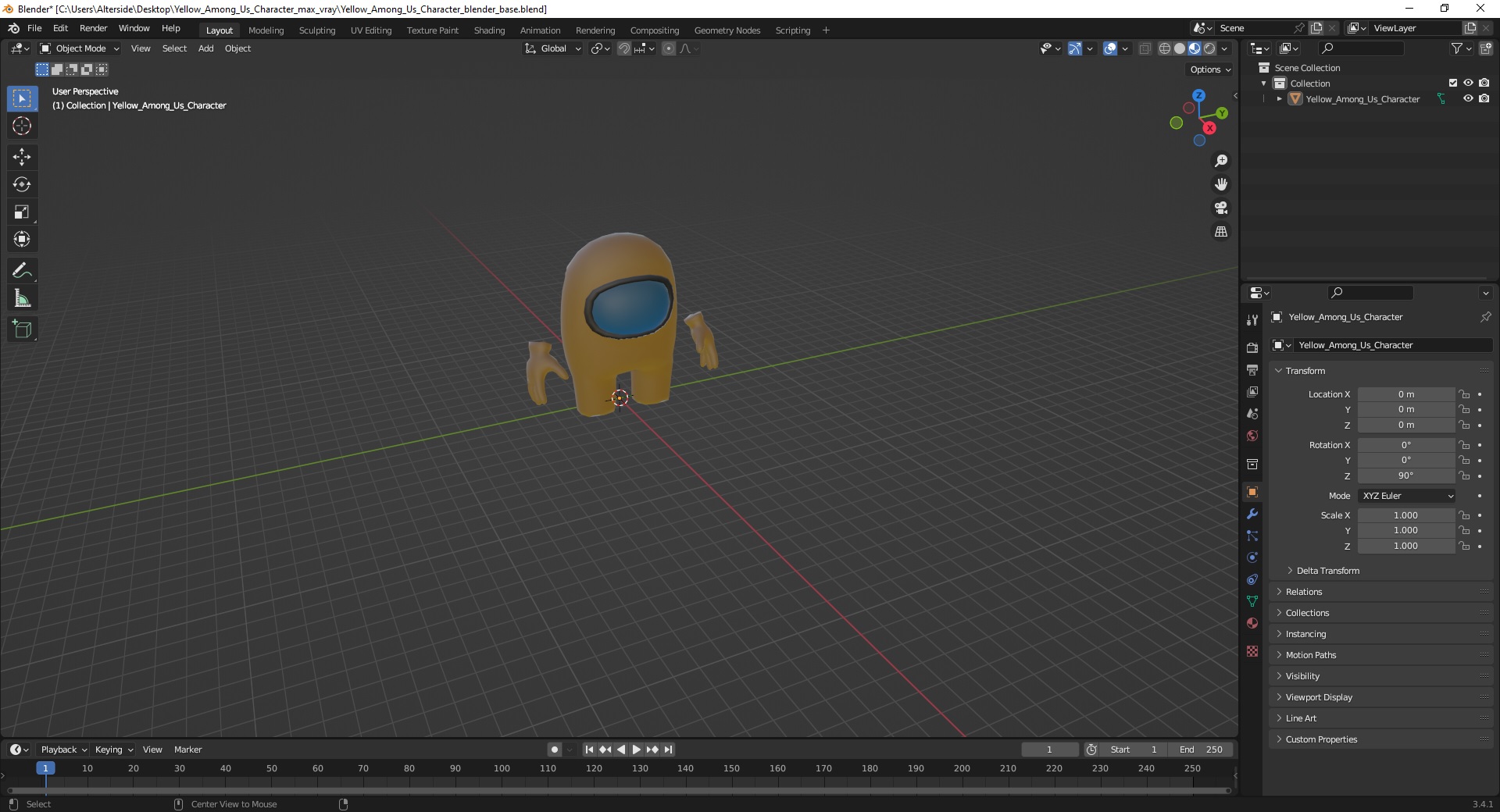The image size is (1500, 812).
Task: Open the Add menu in viewport header
Action: 205,48
